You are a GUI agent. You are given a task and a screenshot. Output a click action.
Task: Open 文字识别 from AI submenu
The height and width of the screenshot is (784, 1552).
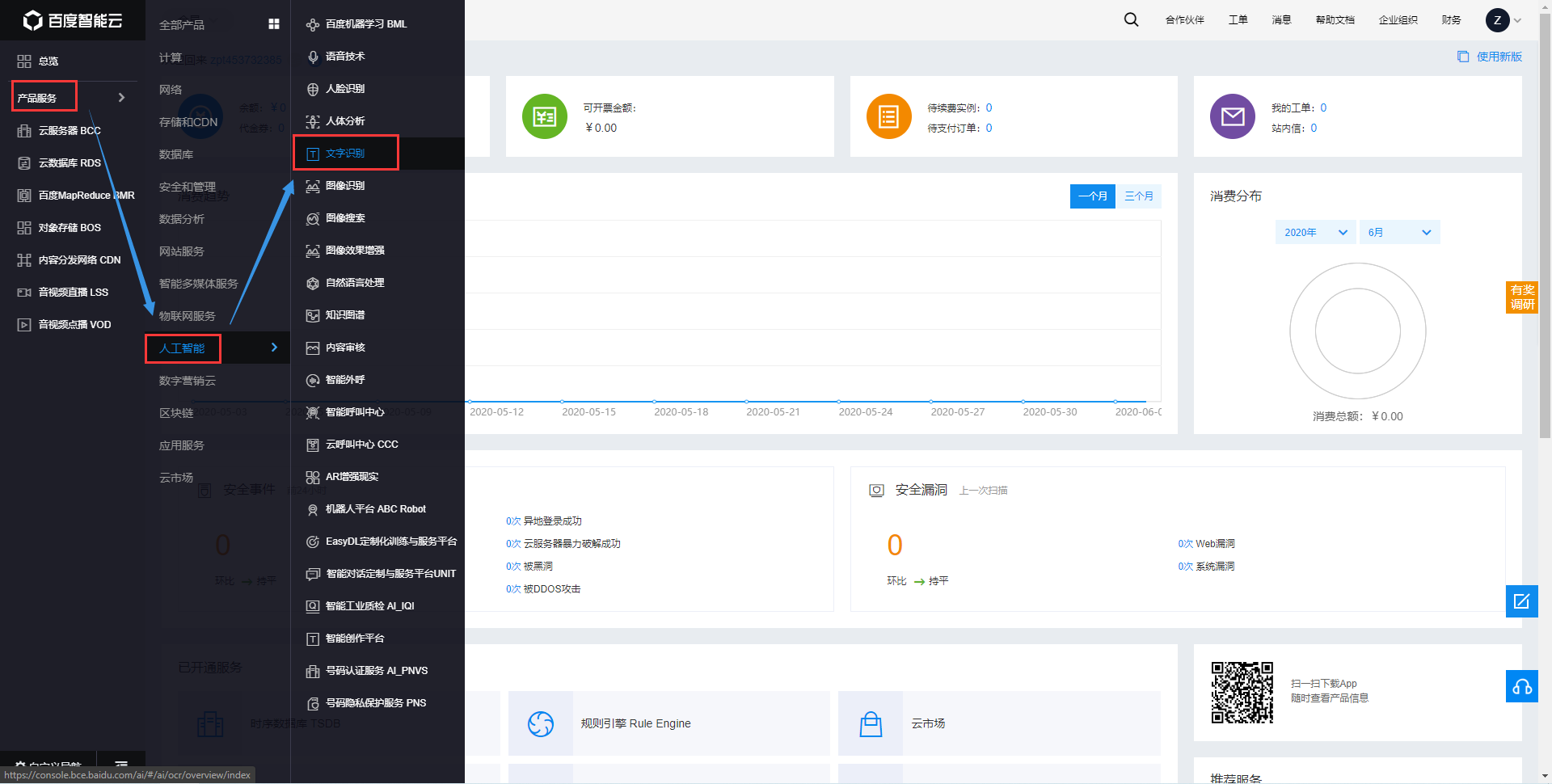point(345,154)
